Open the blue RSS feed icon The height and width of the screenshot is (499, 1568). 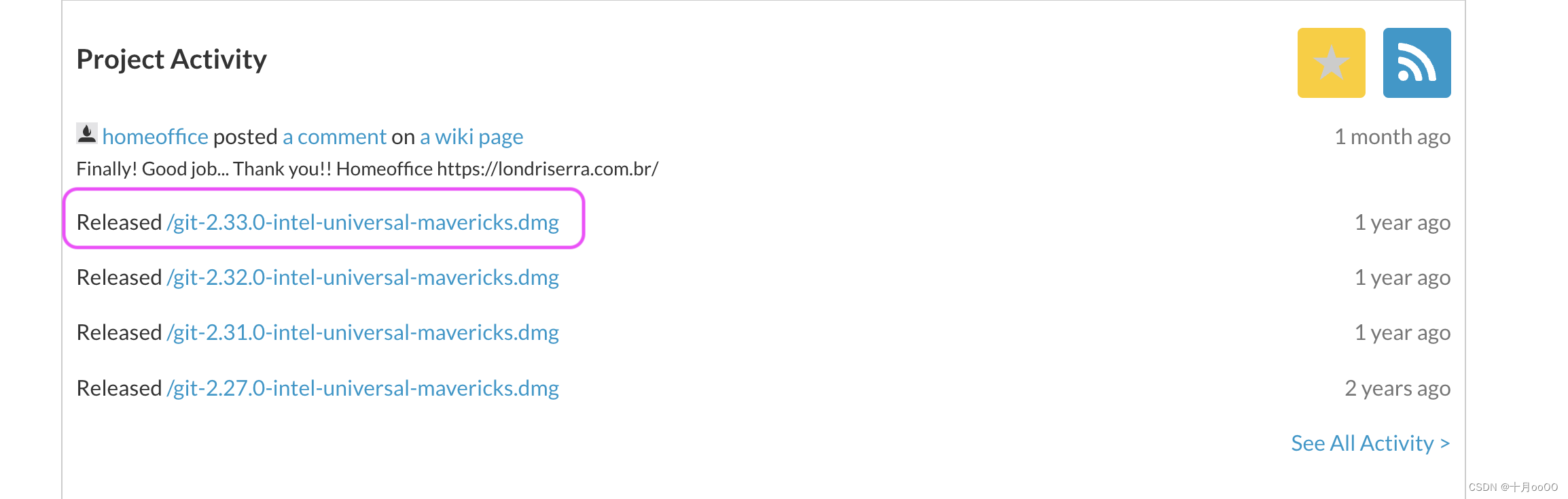(1416, 63)
